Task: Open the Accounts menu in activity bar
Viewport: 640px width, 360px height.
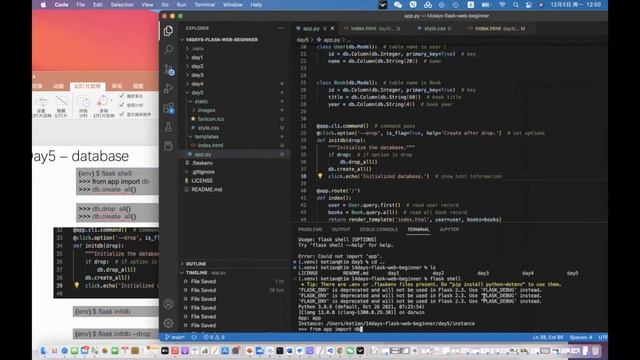Action: [x=168, y=304]
